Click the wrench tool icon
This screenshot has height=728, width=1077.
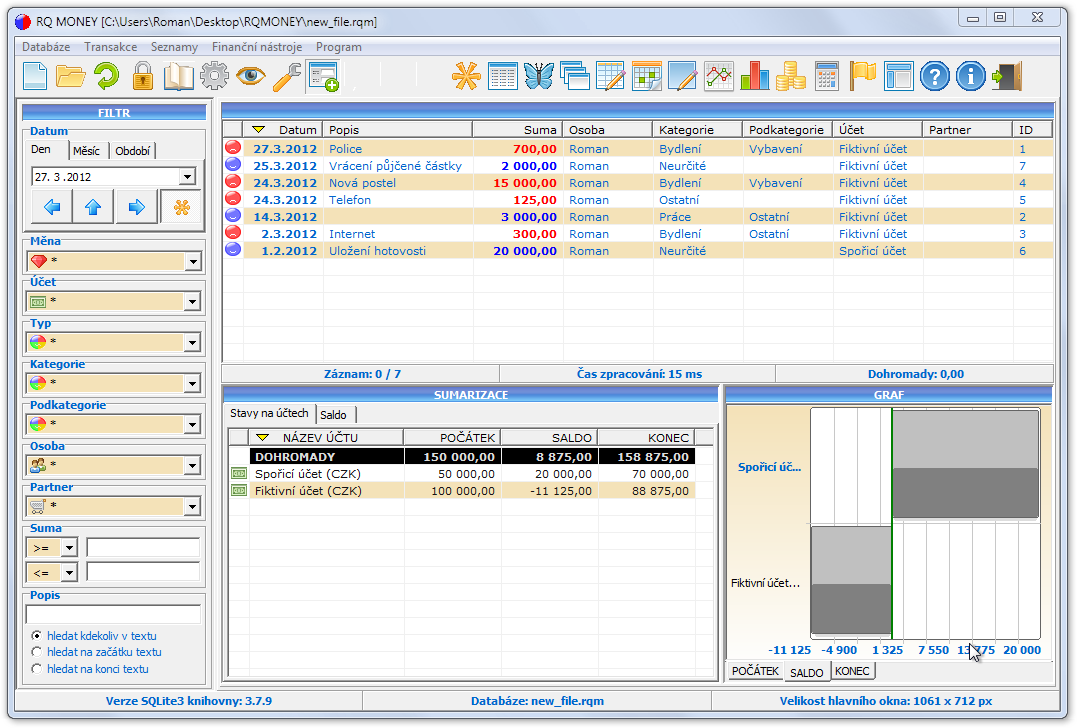click(x=286, y=76)
